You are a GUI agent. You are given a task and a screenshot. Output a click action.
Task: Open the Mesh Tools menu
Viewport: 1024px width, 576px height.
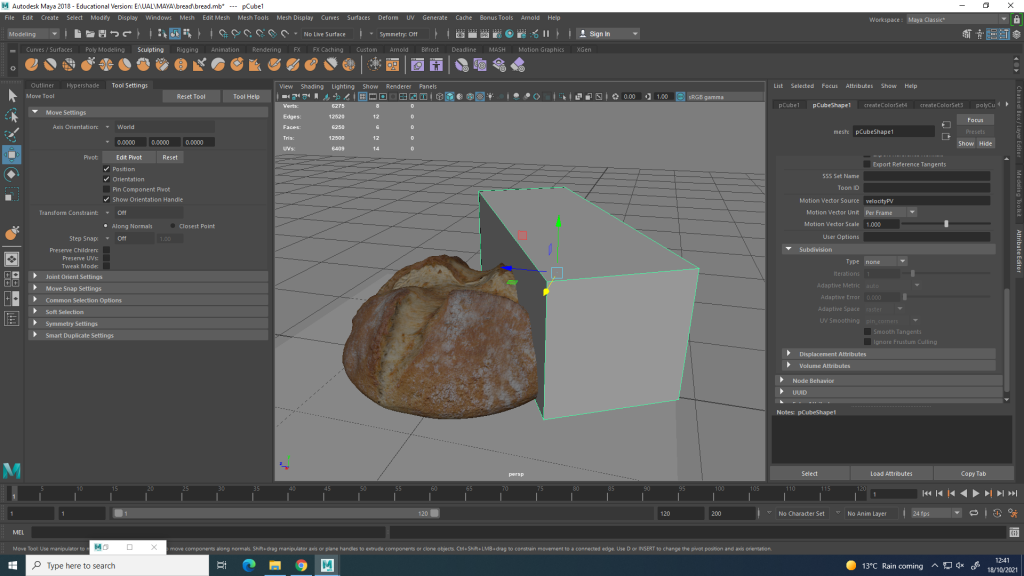253,17
